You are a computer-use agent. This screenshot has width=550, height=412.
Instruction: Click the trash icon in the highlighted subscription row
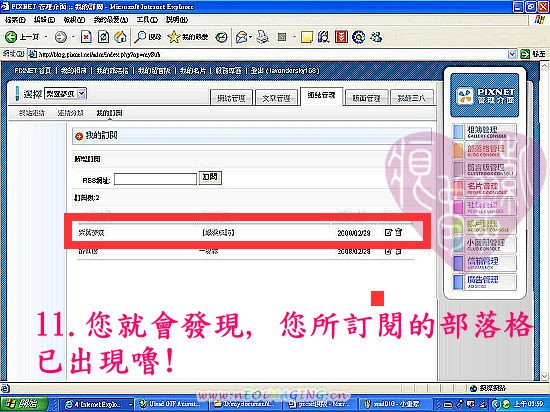pos(398,232)
